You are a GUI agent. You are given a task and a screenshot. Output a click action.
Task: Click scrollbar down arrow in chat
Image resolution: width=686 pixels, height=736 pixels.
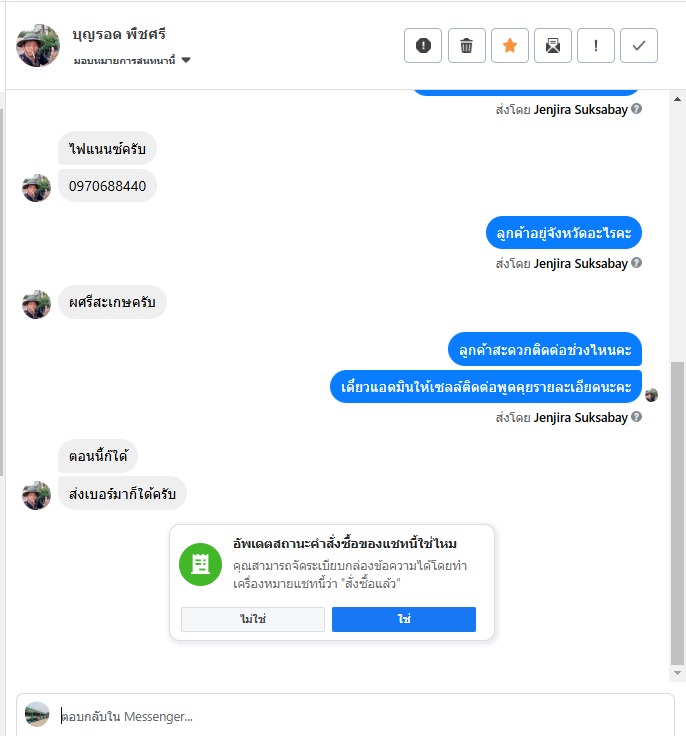[x=677, y=673]
